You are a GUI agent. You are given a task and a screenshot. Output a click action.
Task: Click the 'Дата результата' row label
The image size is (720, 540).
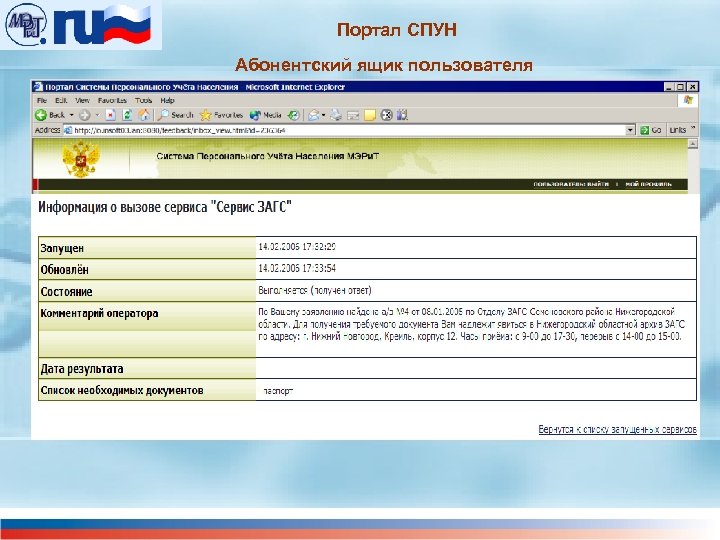pyautogui.click(x=82, y=369)
